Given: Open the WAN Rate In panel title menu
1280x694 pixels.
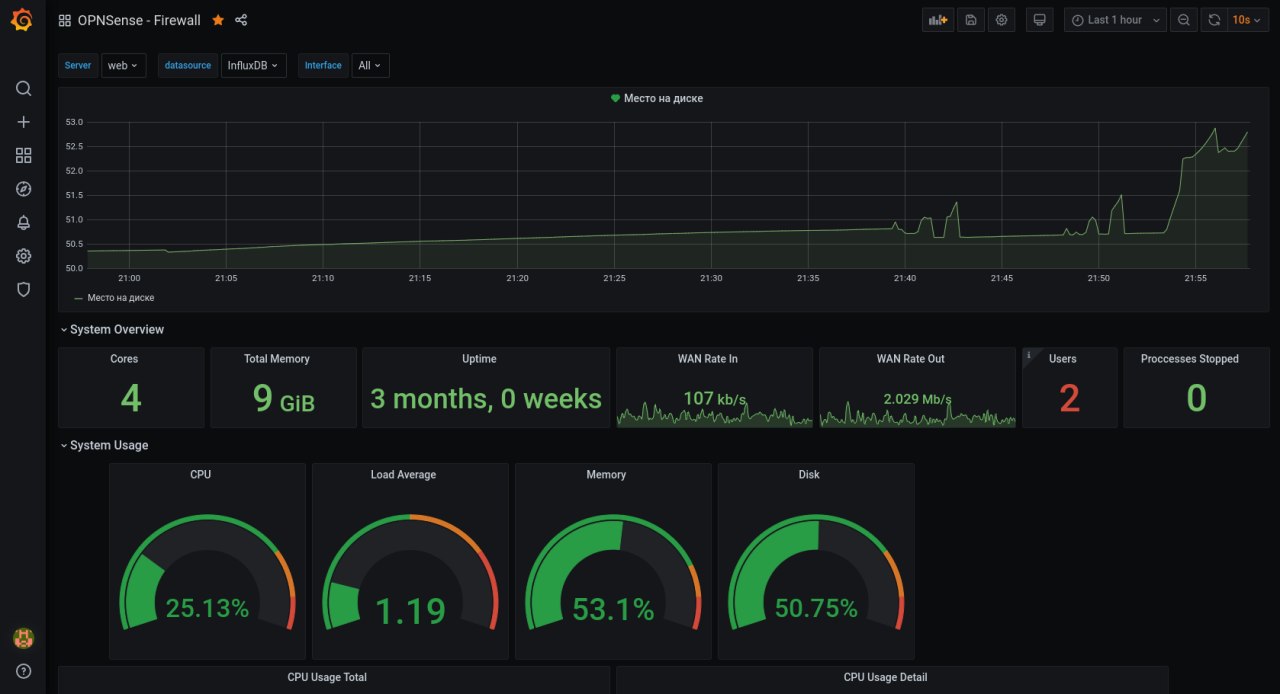Looking at the screenshot, I should pos(708,358).
